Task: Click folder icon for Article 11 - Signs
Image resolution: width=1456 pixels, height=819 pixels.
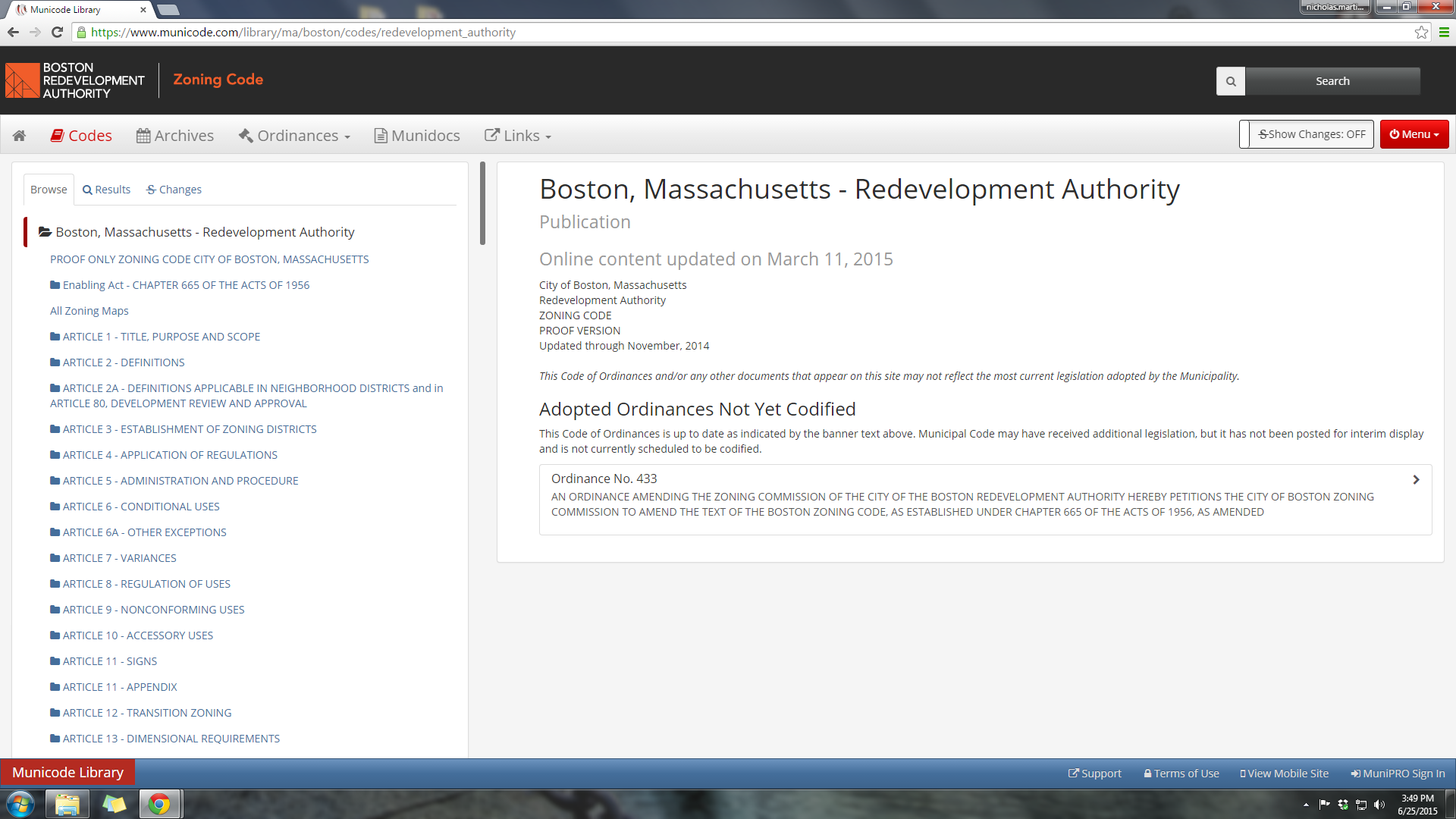Action: click(55, 661)
